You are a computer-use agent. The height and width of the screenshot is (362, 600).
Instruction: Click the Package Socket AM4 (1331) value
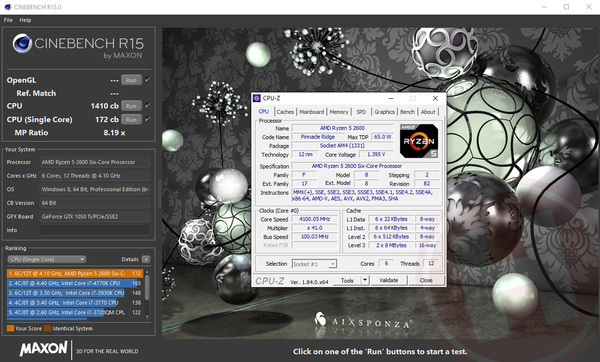pos(342,146)
